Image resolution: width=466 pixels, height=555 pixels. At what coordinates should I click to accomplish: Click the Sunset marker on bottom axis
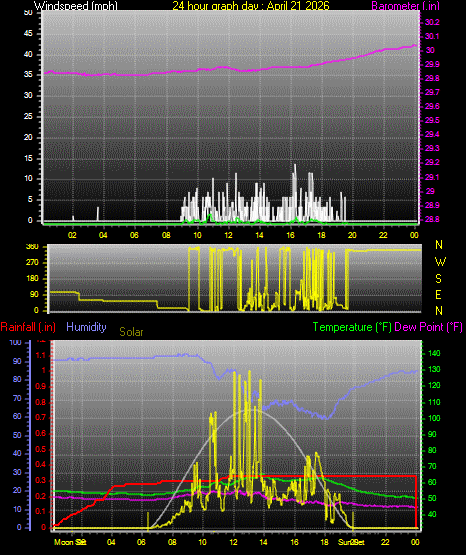tap(351, 542)
